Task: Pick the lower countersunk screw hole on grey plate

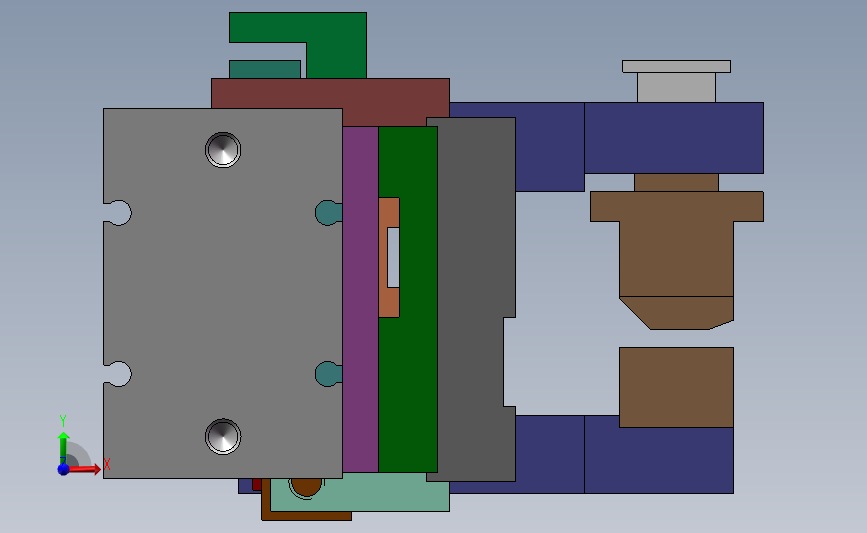Action: pyautogui.click(x=223, y=436)
